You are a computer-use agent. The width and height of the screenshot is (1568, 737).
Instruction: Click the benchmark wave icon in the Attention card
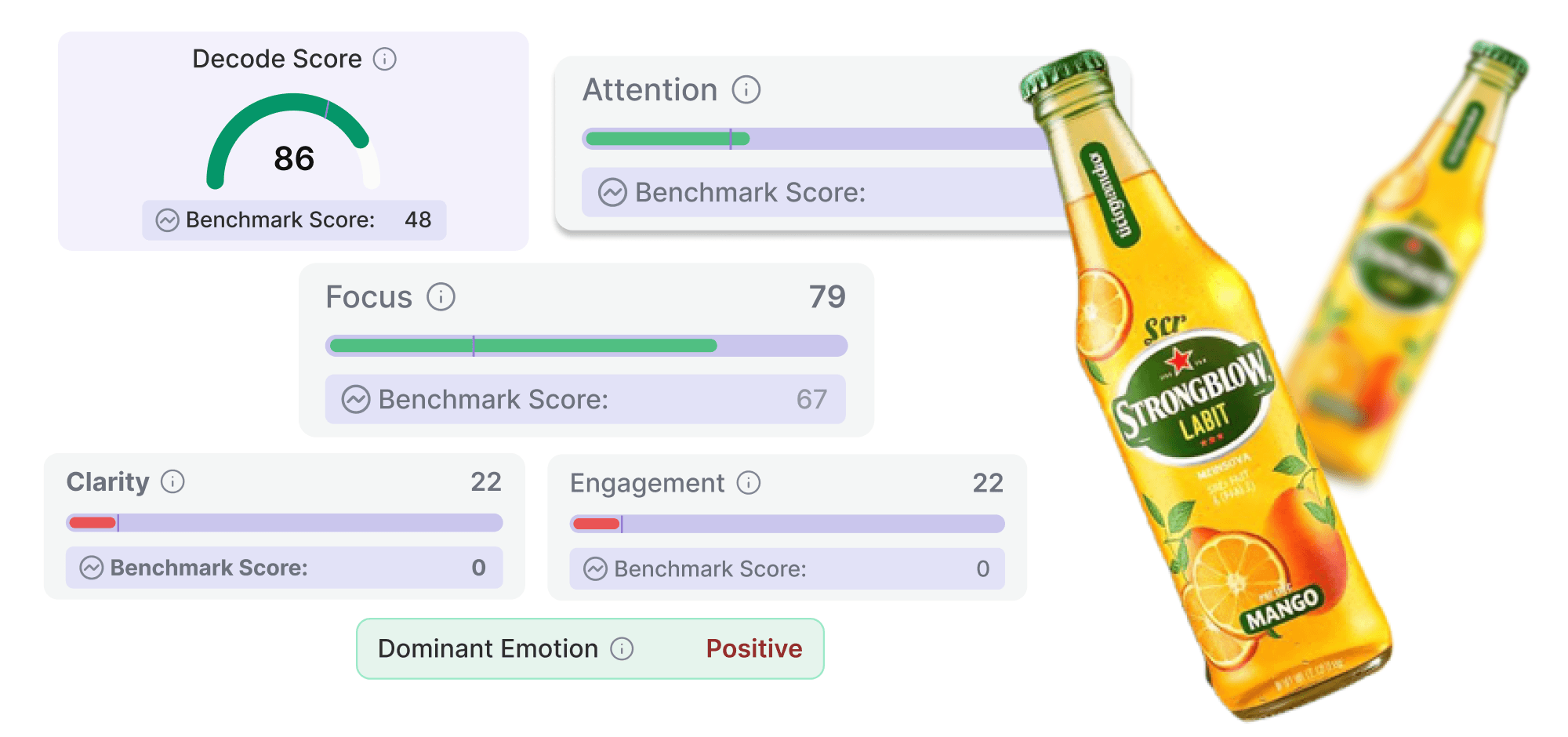(x=612, y=192)
